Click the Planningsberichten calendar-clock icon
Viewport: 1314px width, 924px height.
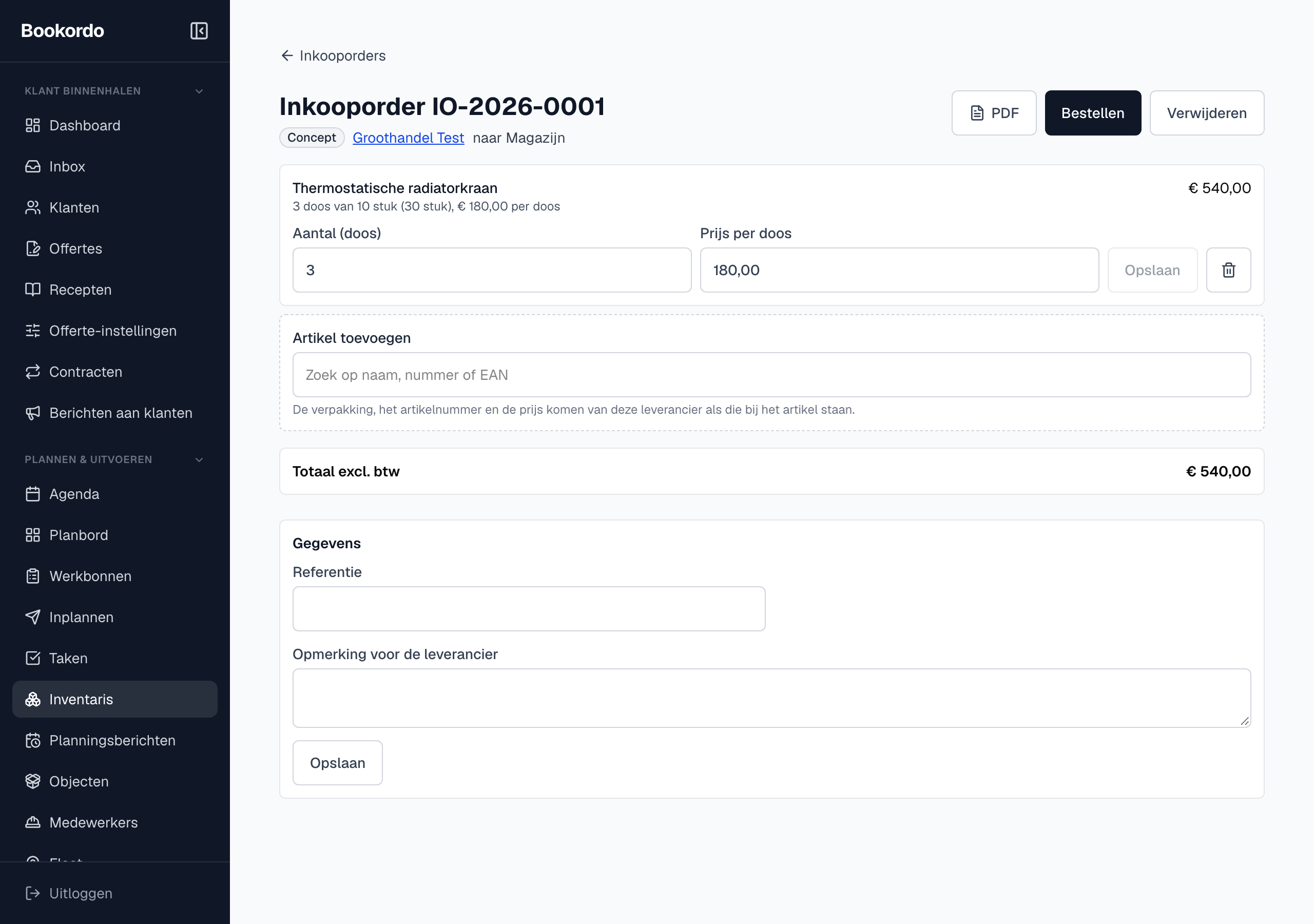(x=33, y=741)
